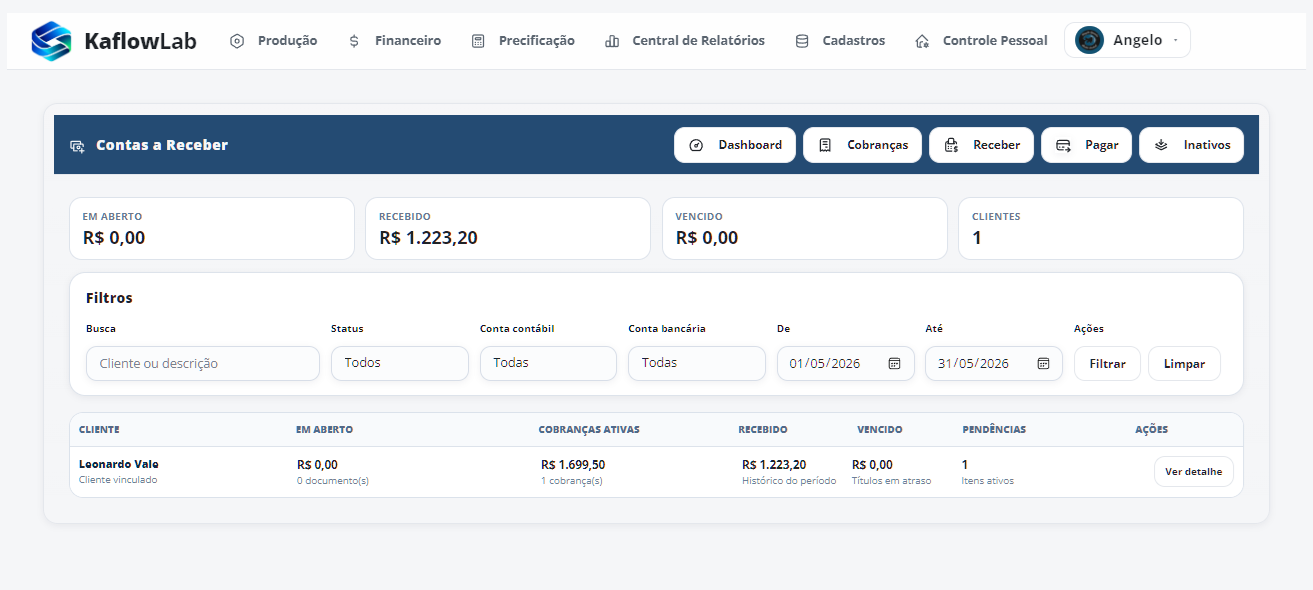Open calendar picker for Até date
This screenshot has height=590, width=1313.
1043,363
